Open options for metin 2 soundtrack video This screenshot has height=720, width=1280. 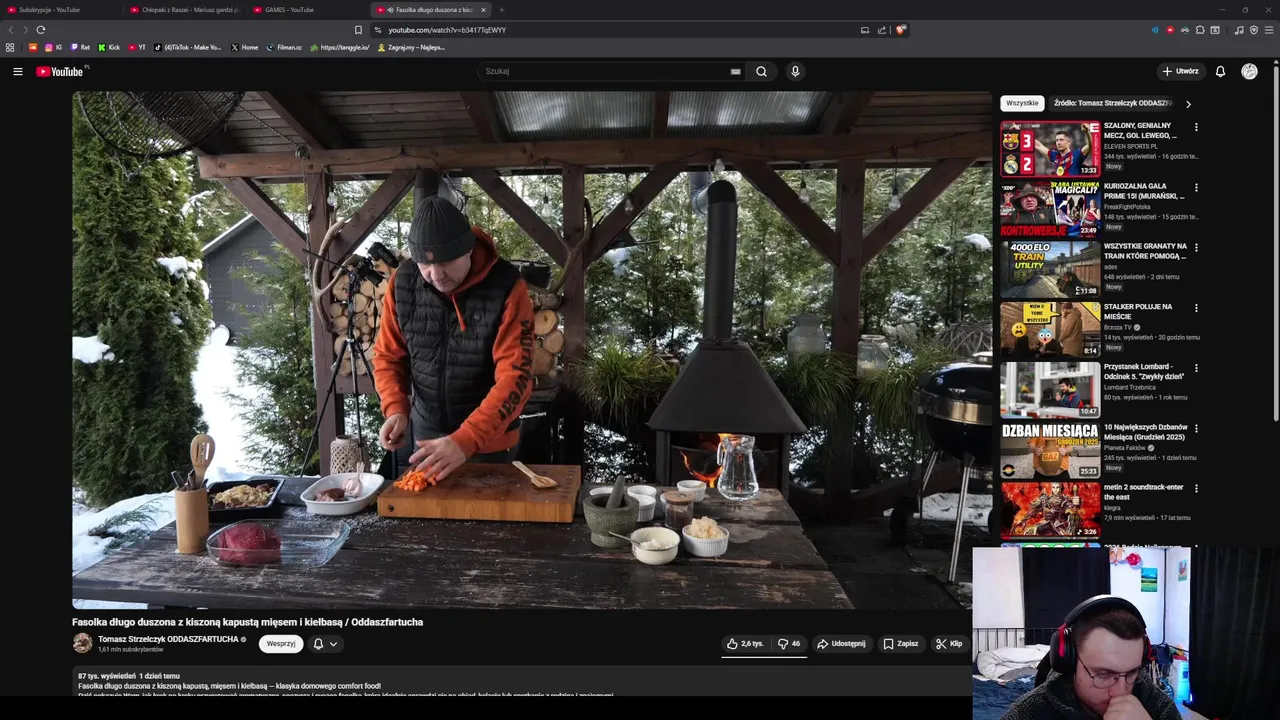1196,488
